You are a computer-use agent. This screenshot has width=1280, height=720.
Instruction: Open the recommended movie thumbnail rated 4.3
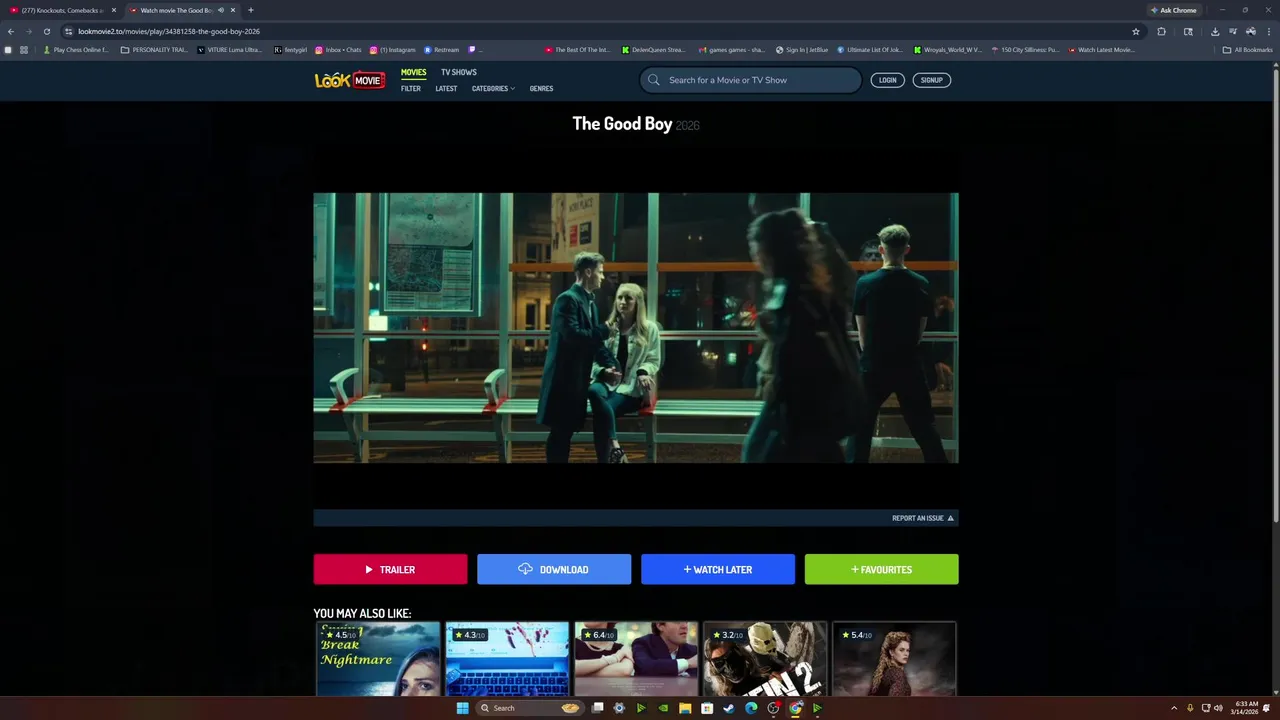(507, 658)
